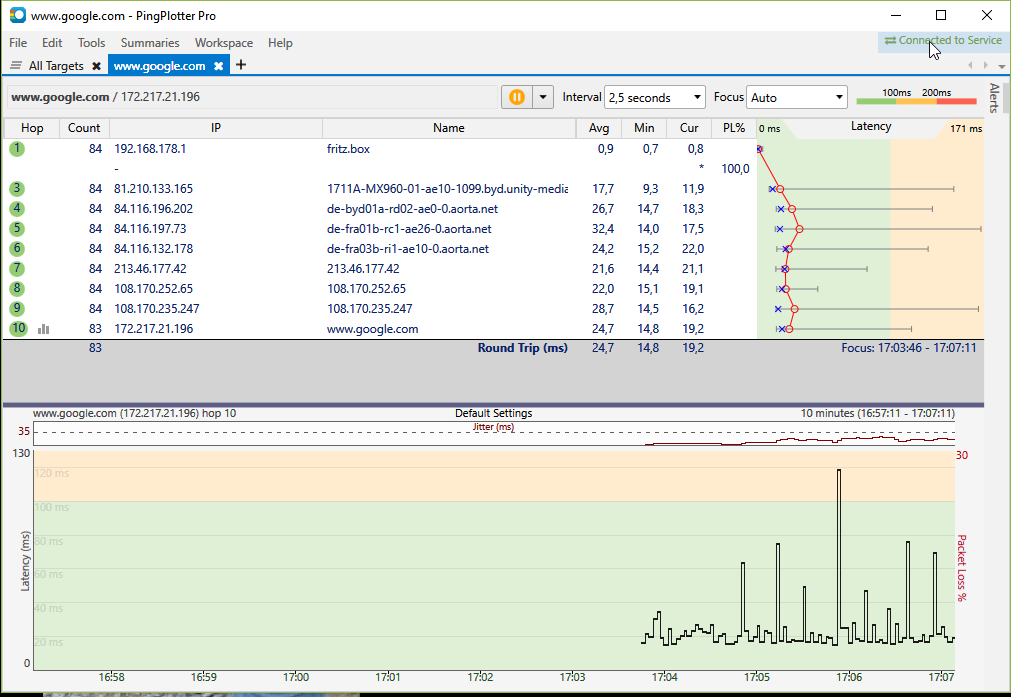Image resolution: width=1011 pixels, height=697 pixels.
Task: Click the Focus time range text
Action: click(x=908, y=348)
